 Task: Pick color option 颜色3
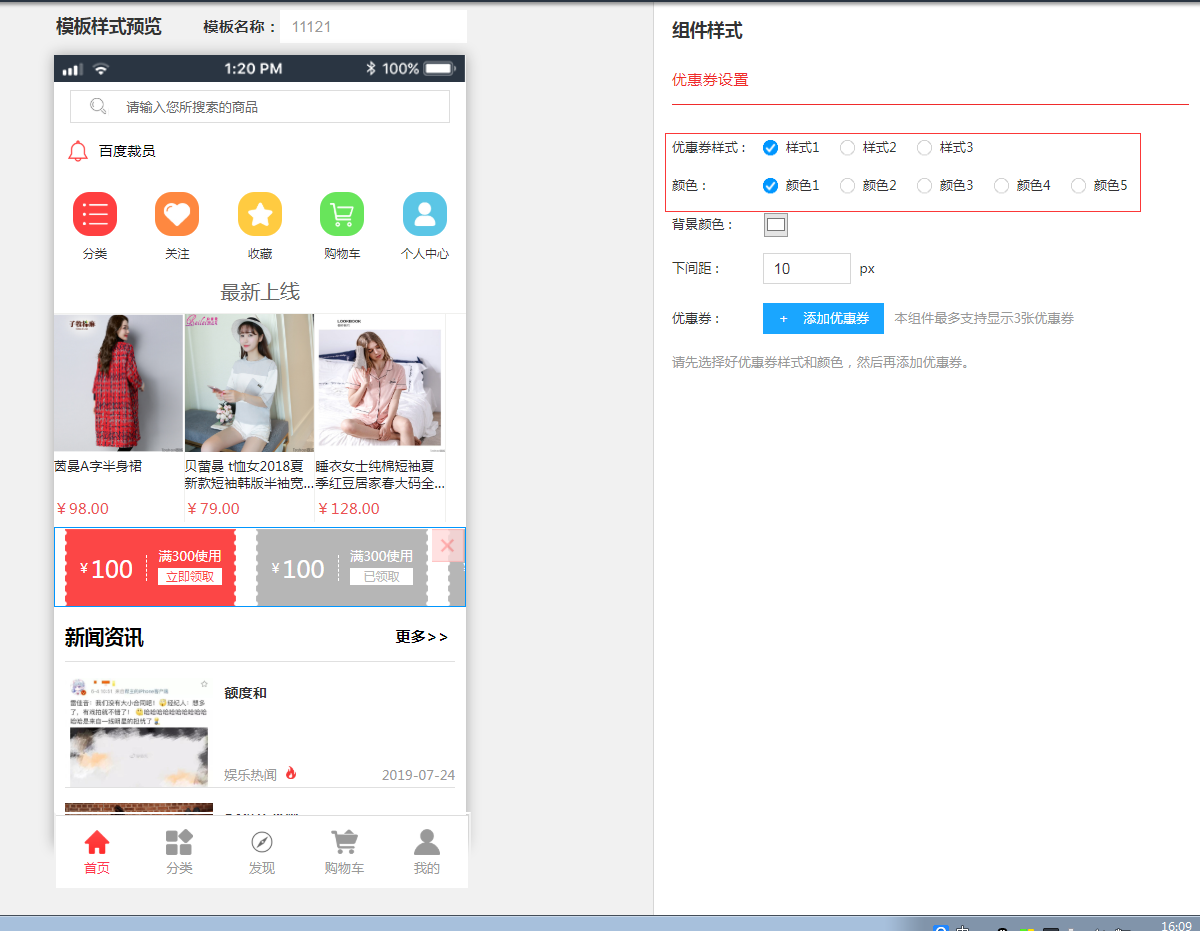[925, 186]
